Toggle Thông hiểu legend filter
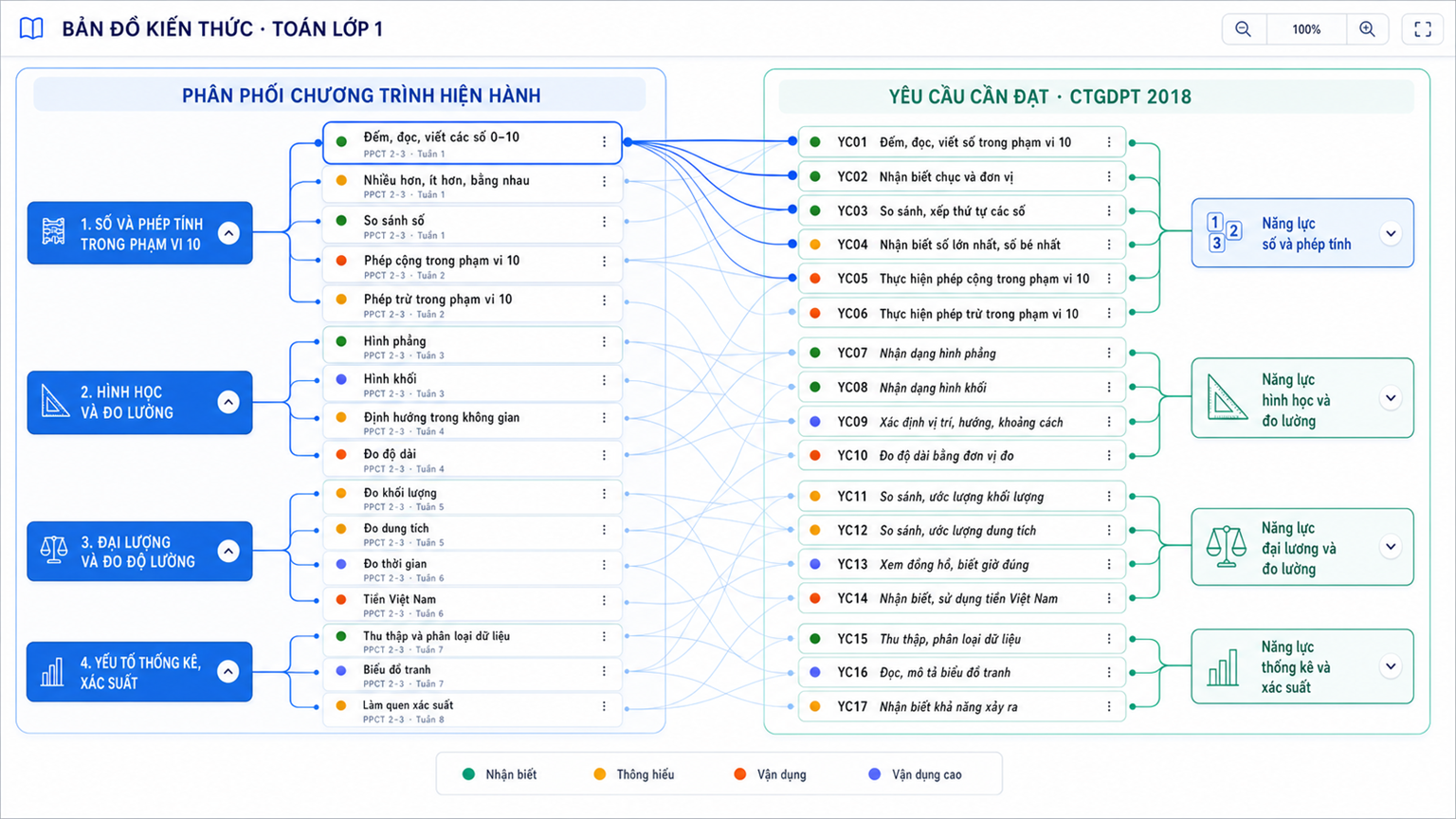Screen dimensions: 1456x819 [x=633, y=774]
